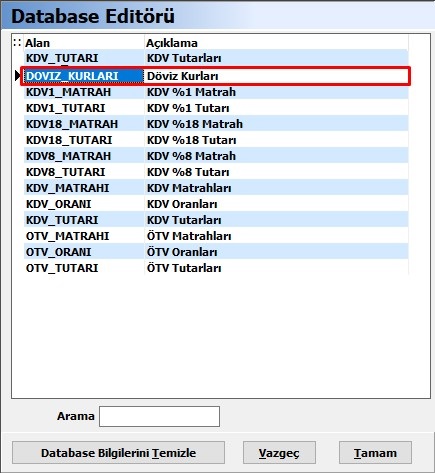
Task: Select the KDV_ORANI row
Action: pos(216,204)
